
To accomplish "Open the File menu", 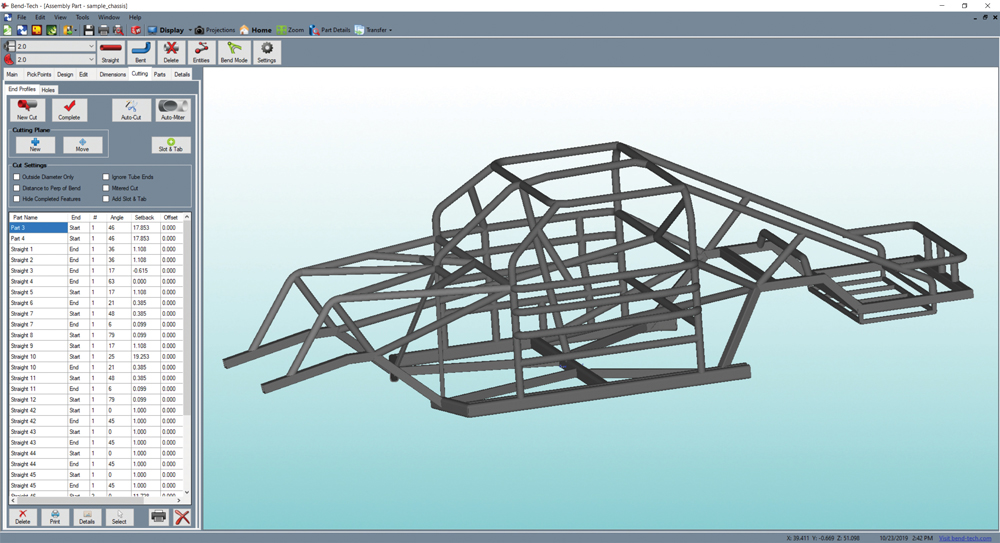I will pos(21,17).
